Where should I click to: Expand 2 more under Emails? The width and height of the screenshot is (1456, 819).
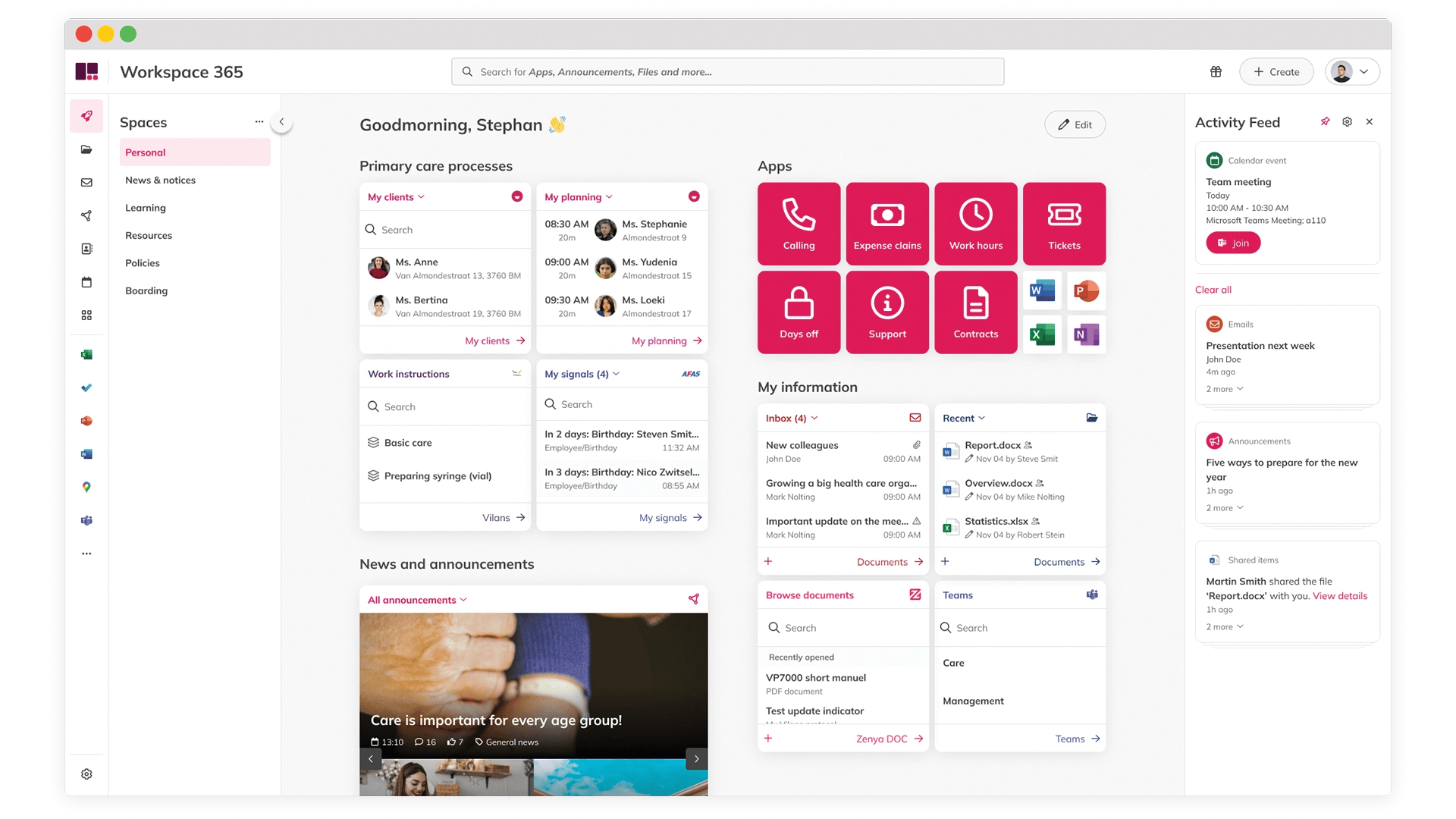(x=1225, y=389)
